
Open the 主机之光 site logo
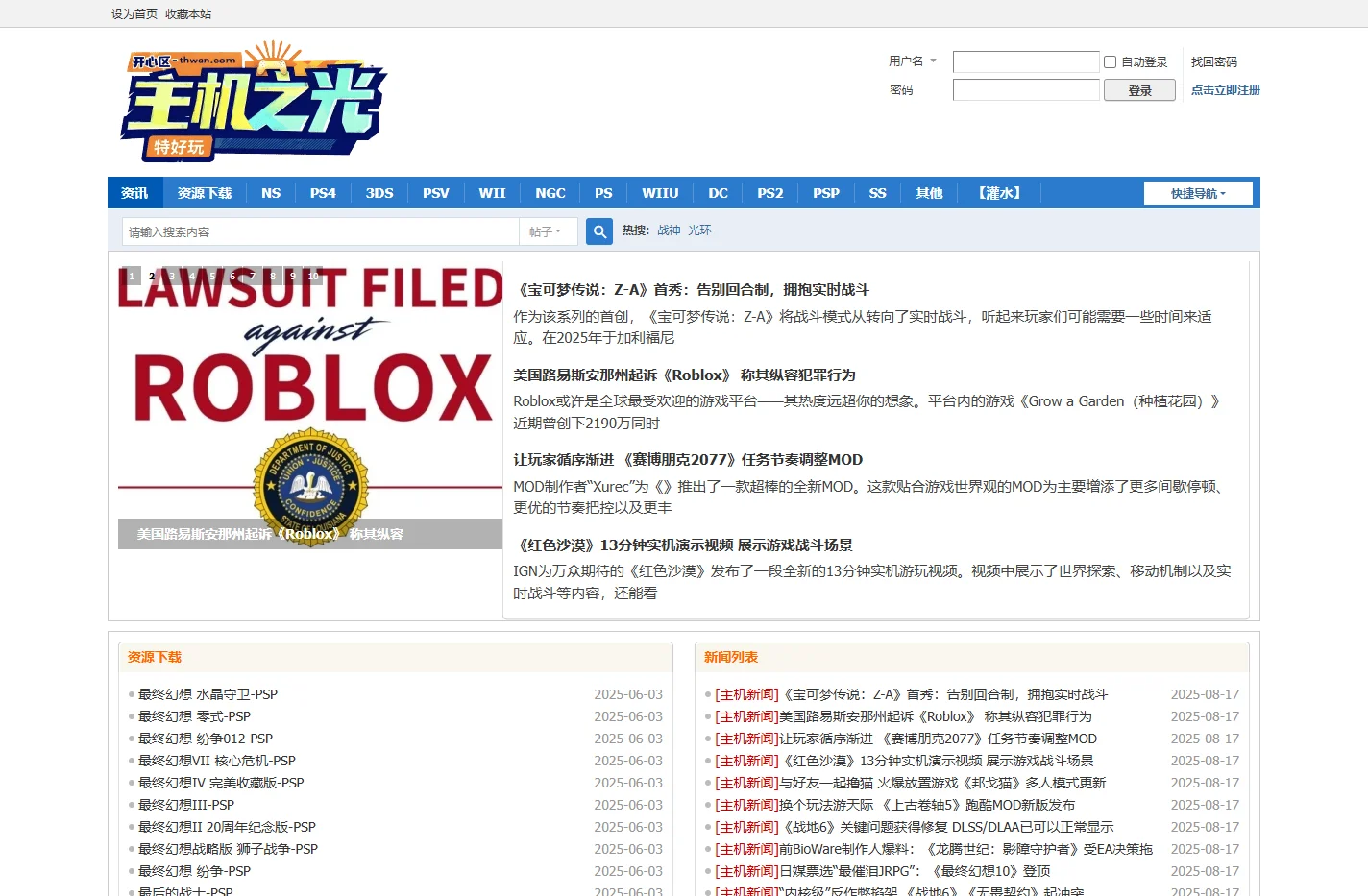(253, 101)
